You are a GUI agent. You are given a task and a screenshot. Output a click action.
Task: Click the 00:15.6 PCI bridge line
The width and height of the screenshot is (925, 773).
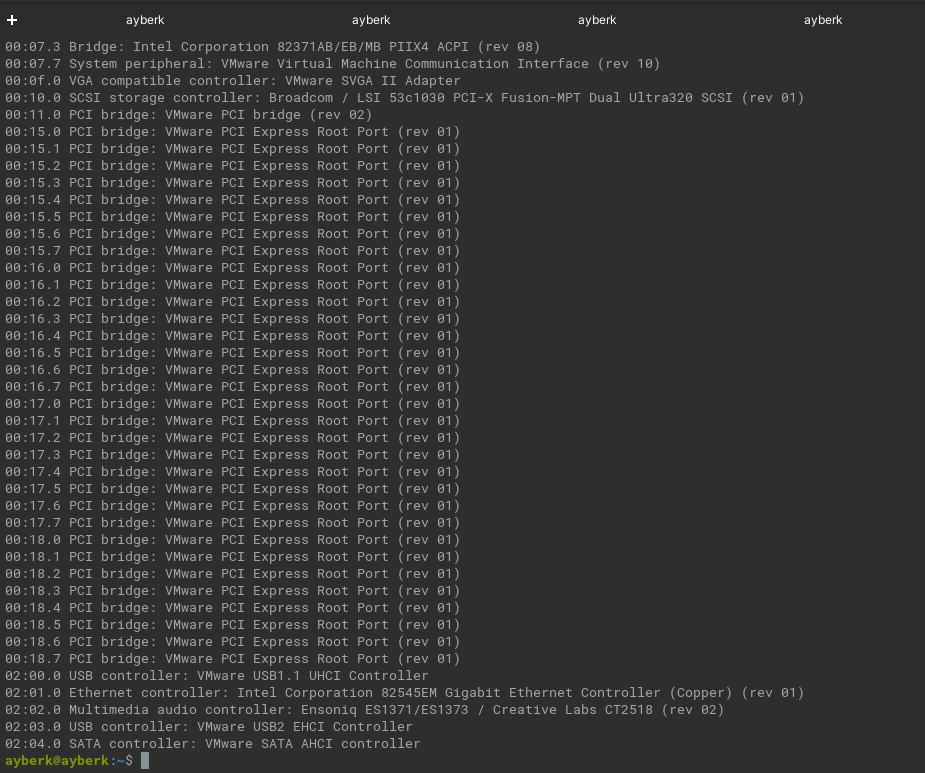(x=232, y=234)
